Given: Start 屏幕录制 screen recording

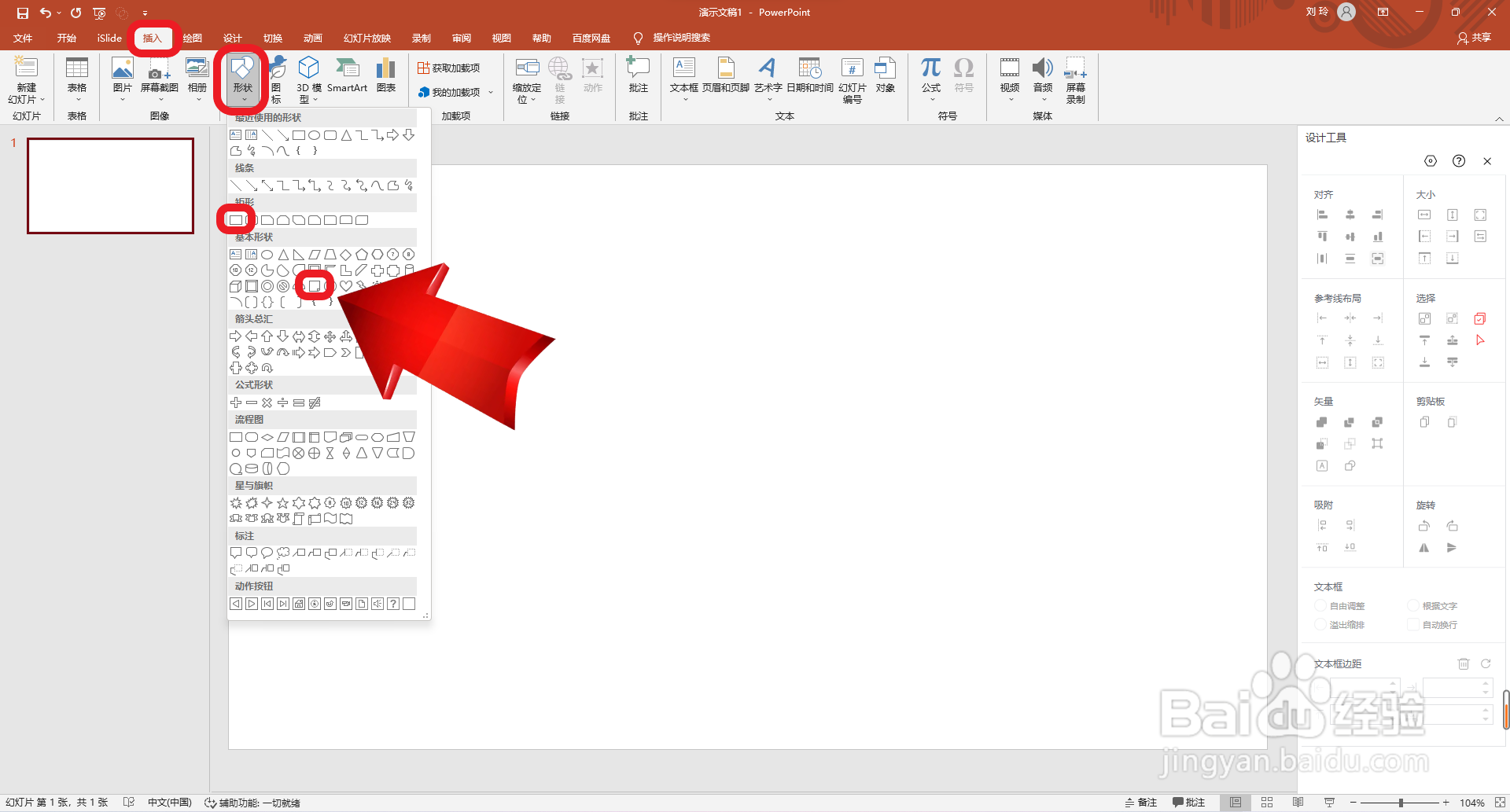Looking at the screenshot, I should point(1076,80).
